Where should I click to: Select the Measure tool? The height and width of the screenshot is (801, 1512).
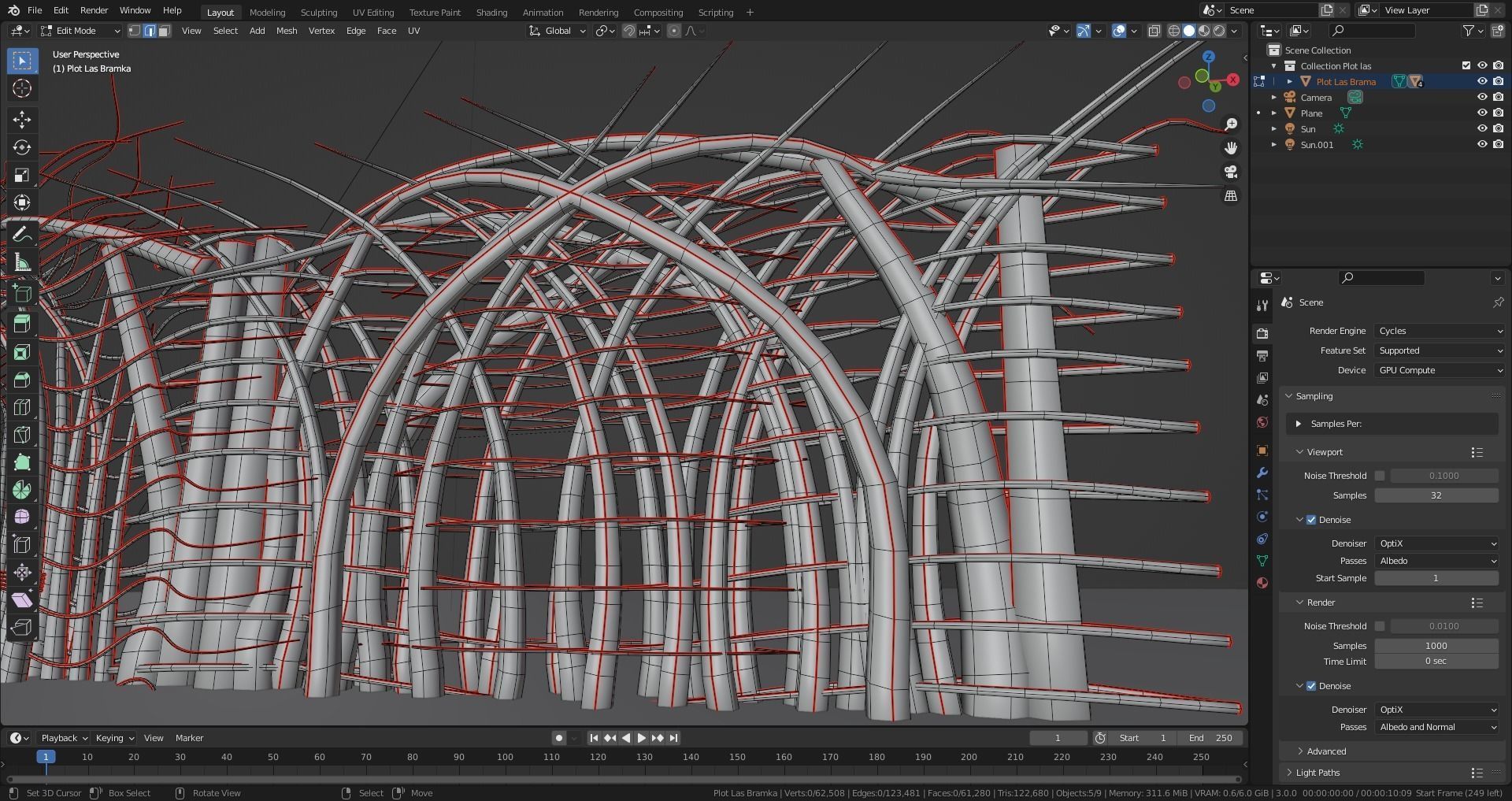coord(22,262)
